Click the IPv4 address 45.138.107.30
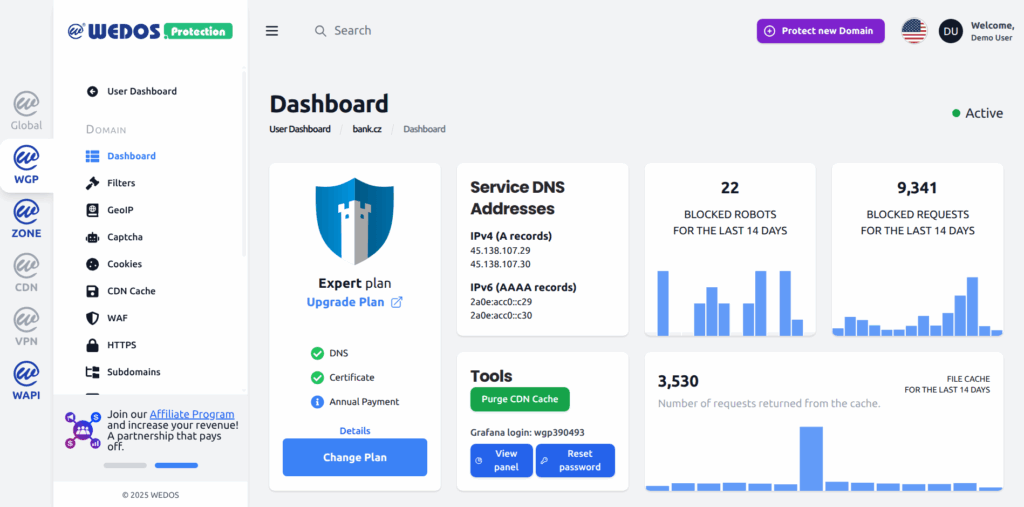This screenshot has width=1024, height=507. pos(500,265)
